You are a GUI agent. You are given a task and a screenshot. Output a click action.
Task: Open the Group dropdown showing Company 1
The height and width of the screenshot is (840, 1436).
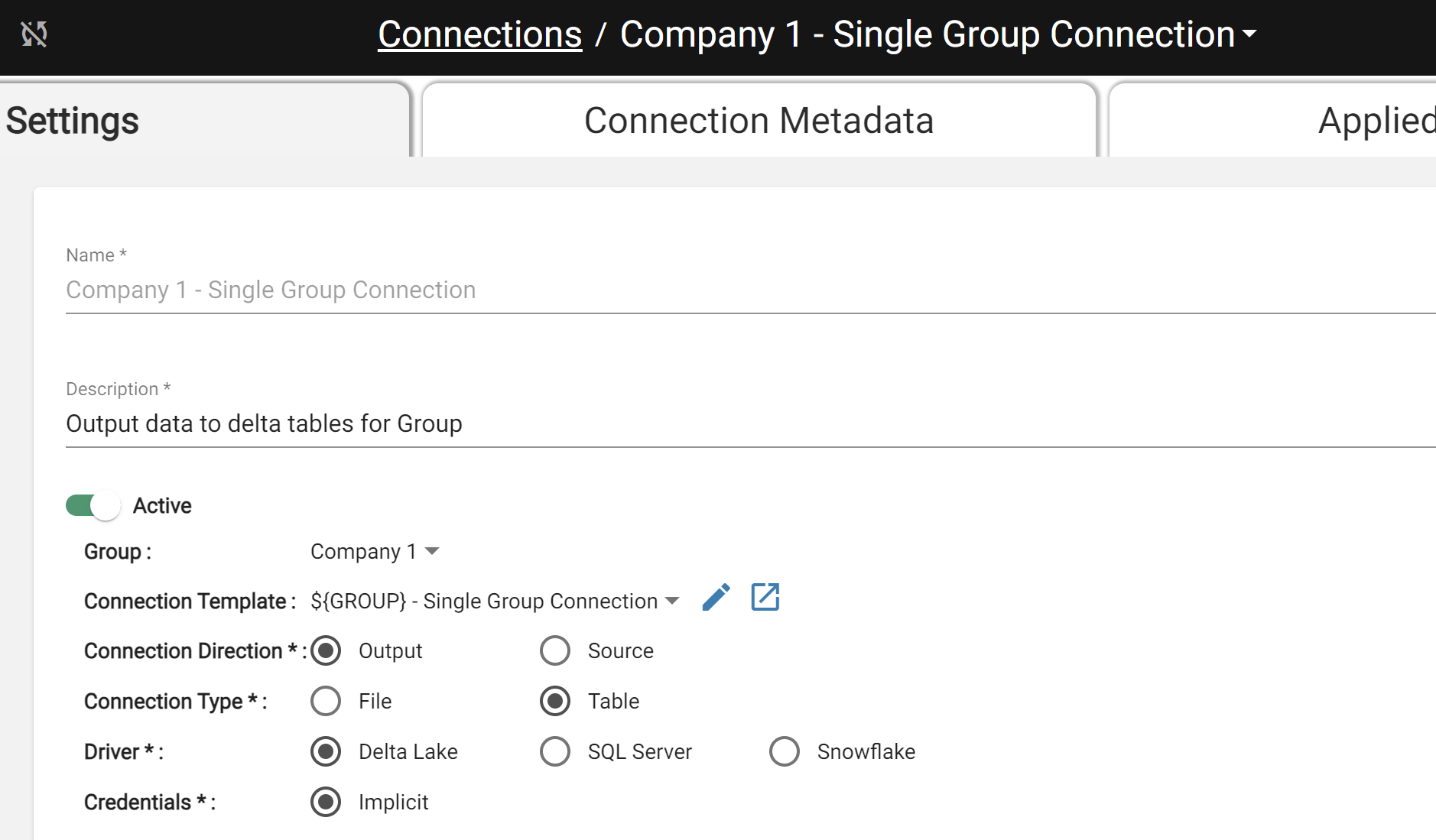[375, 551]
